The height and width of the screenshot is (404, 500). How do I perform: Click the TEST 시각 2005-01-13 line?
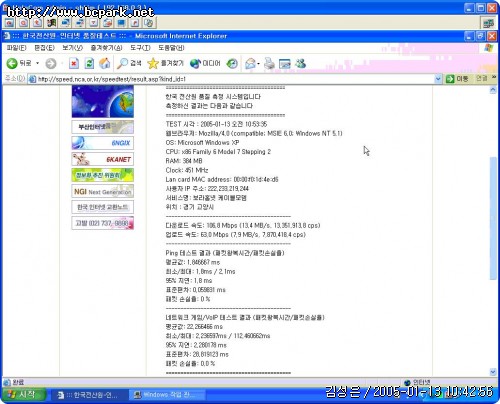(216, 124)
